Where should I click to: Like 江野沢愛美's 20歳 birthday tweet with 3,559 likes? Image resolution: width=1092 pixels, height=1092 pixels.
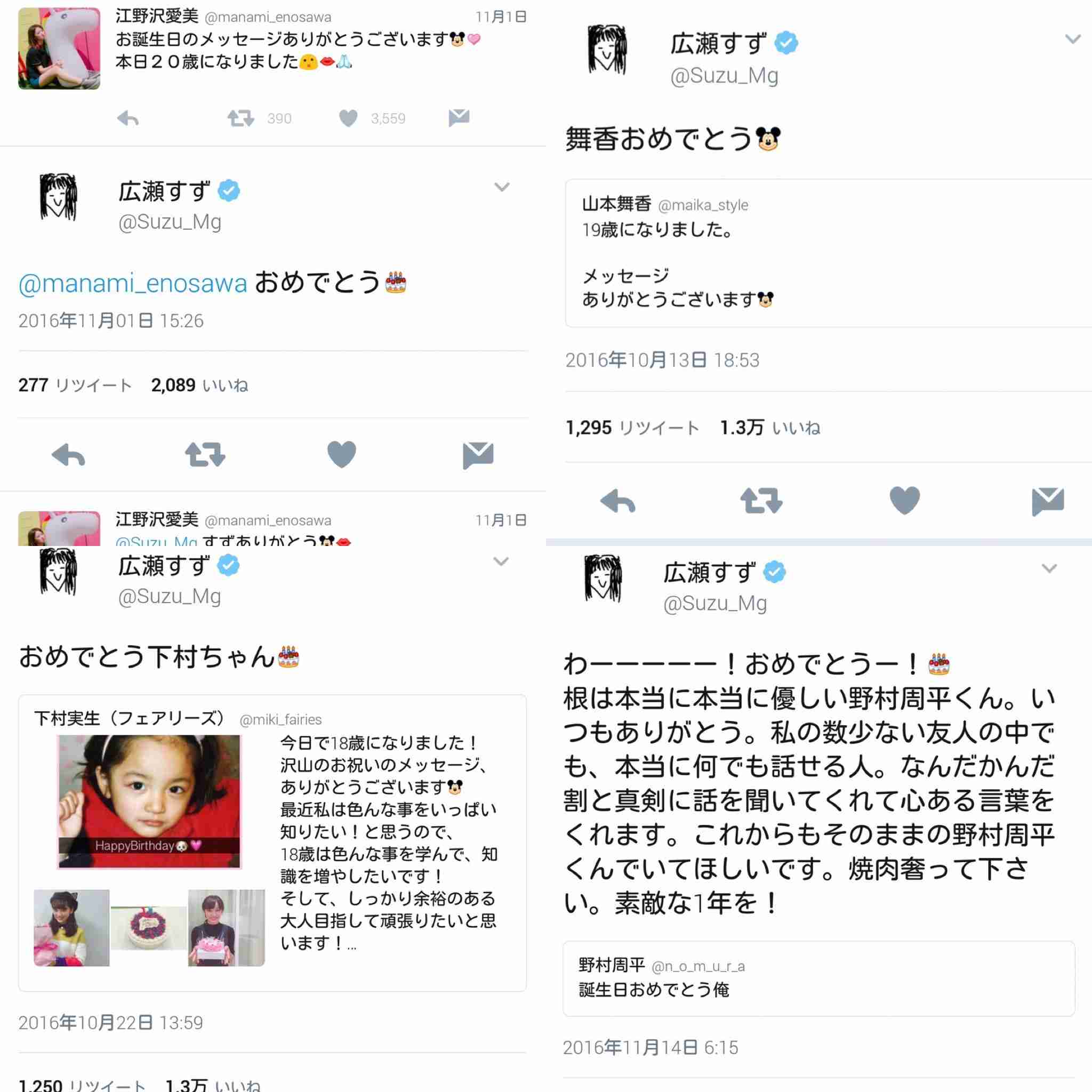348,118
